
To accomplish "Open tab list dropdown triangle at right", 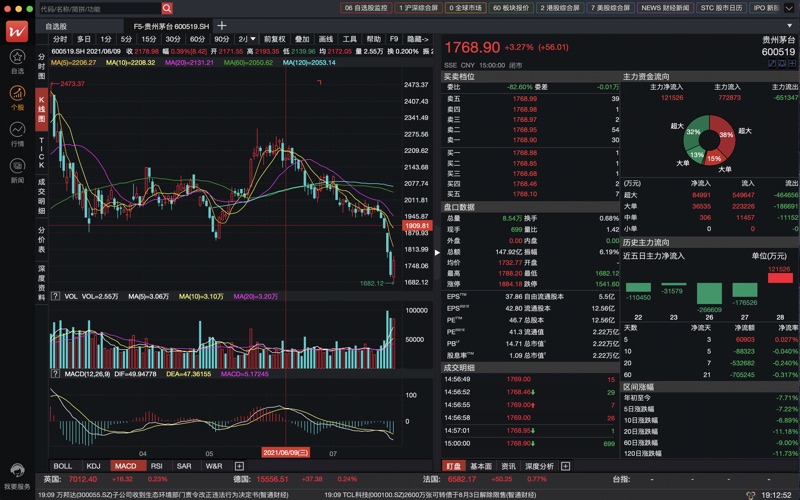I will 790,26.
